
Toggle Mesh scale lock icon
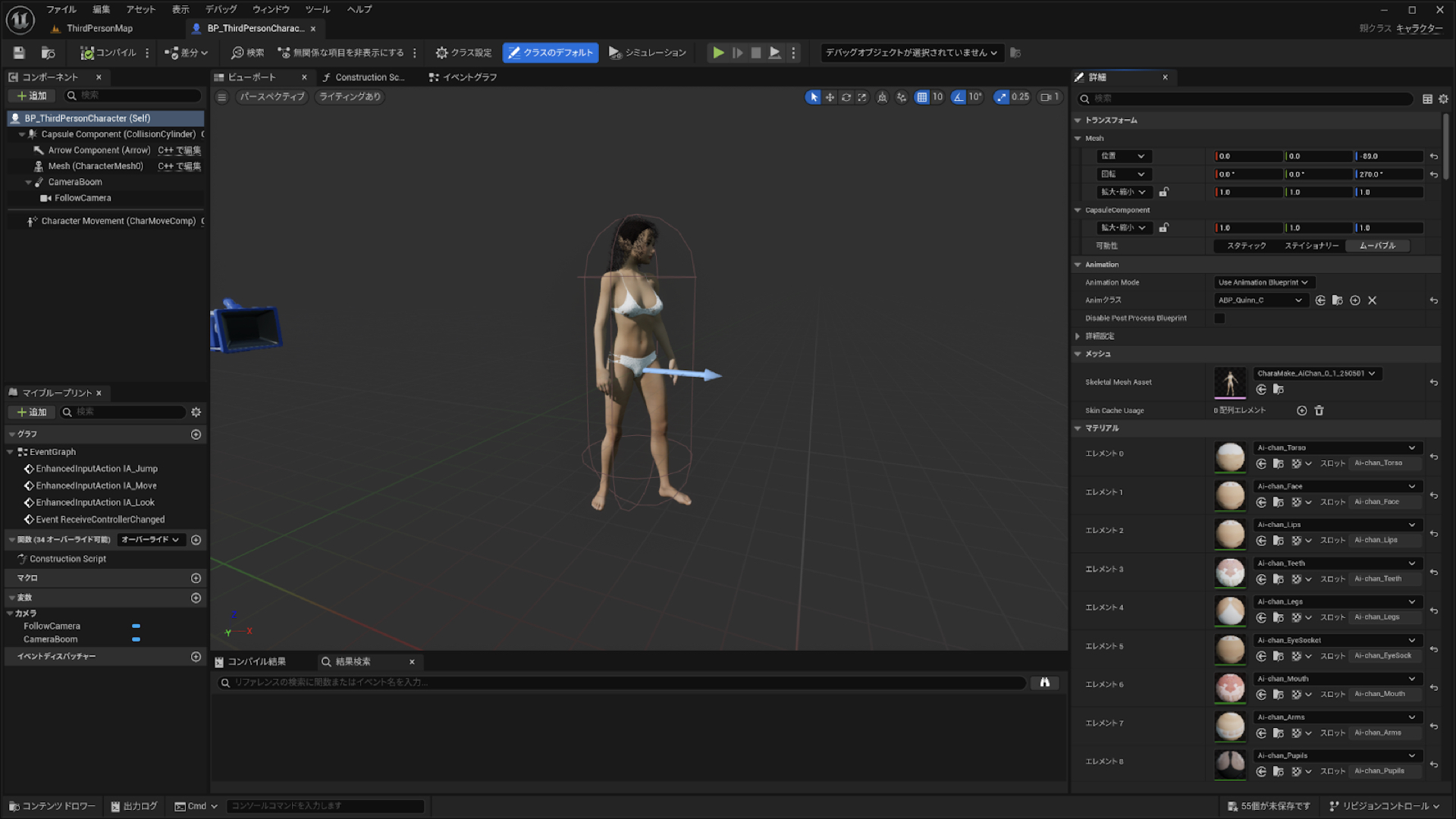(1163, 192)
